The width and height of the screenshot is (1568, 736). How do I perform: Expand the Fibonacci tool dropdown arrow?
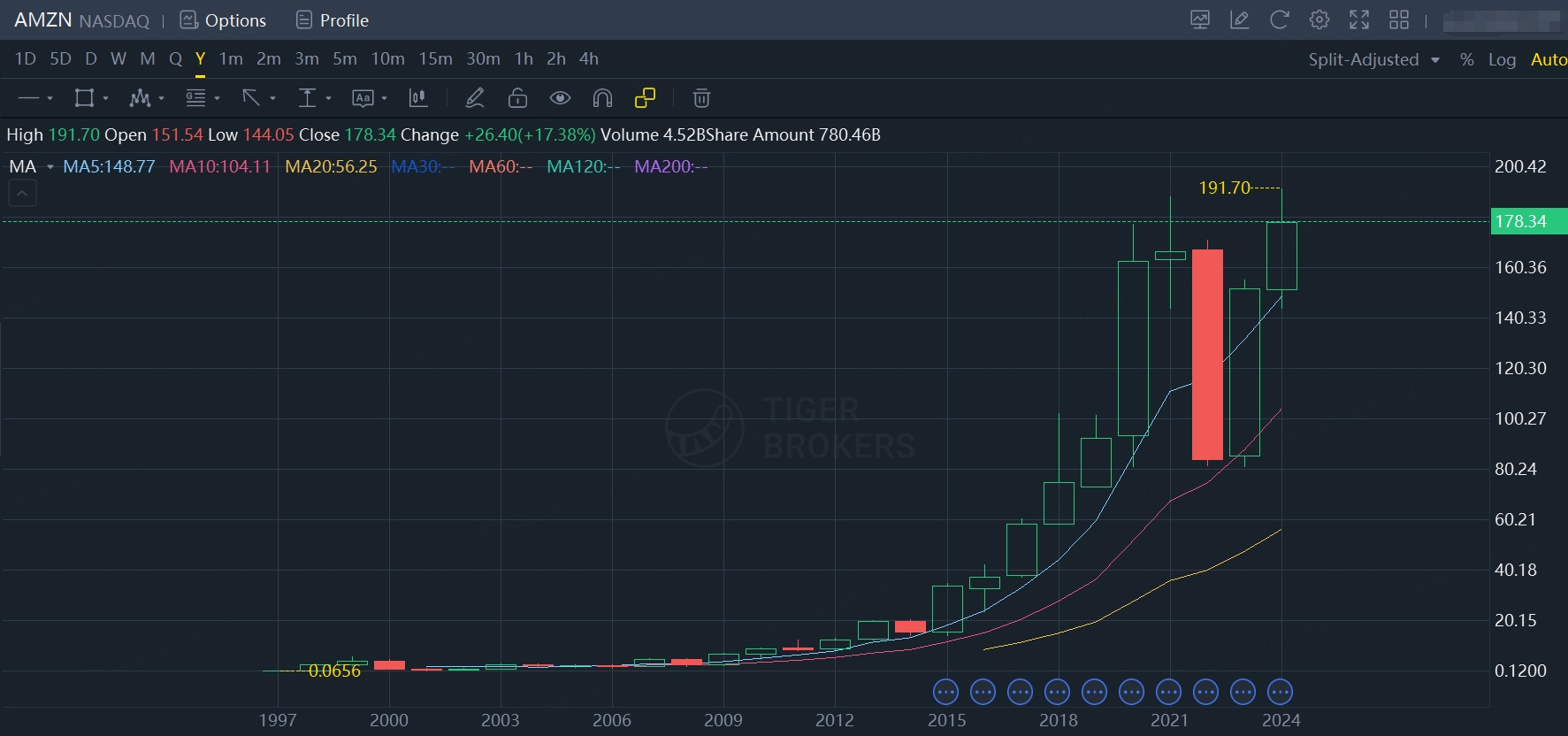(217, 98)
